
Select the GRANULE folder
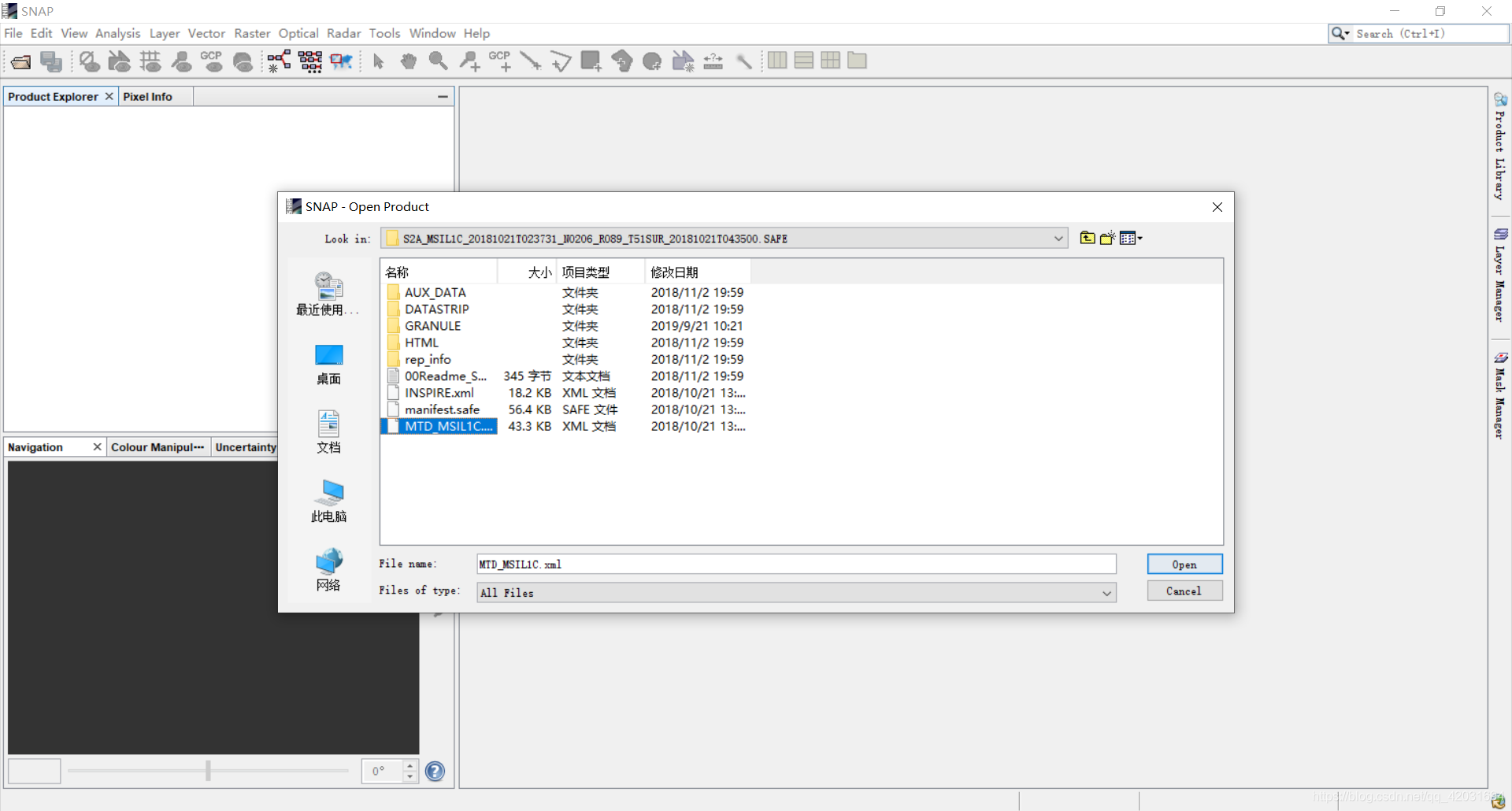click(432, 326)
